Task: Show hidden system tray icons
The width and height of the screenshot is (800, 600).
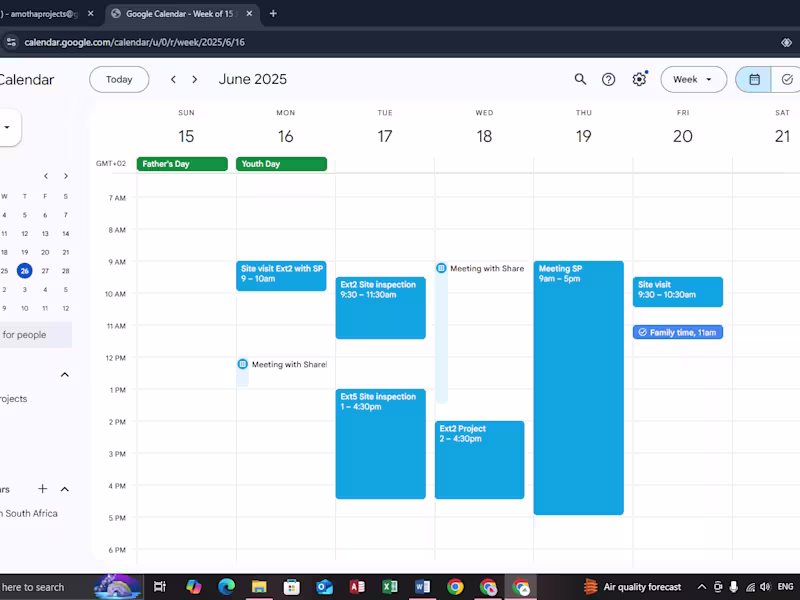Action: (x=702, y=587)
